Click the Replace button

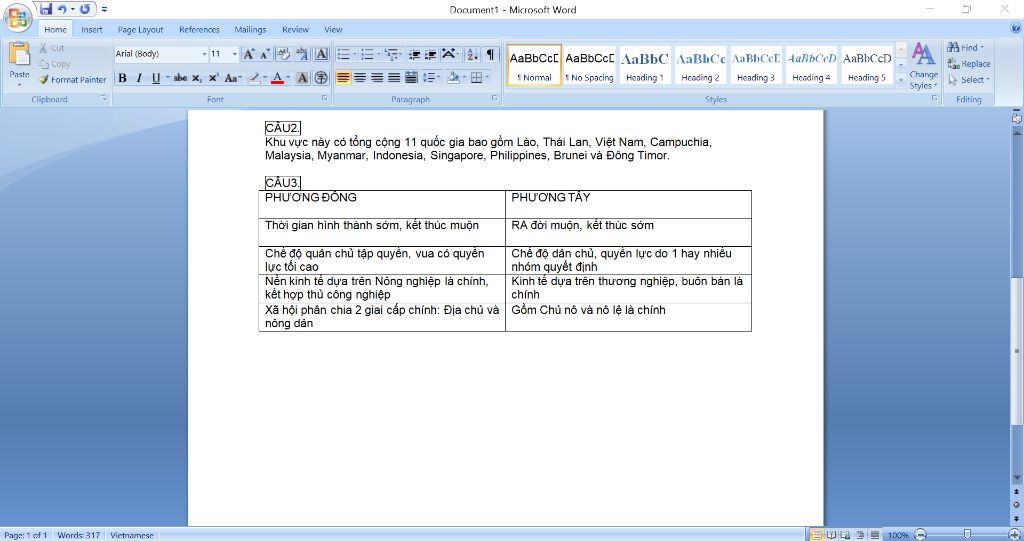click(969, 64)
